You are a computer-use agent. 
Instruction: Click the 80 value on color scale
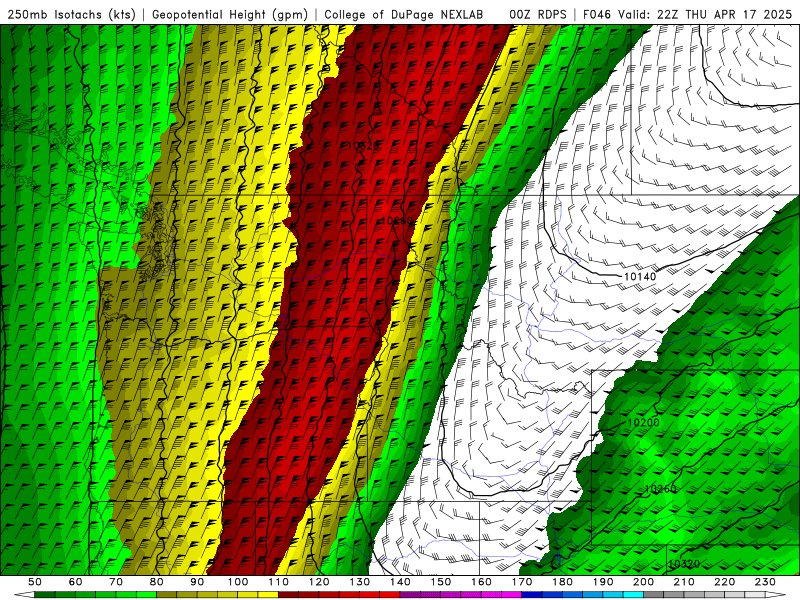coord(157,582)
